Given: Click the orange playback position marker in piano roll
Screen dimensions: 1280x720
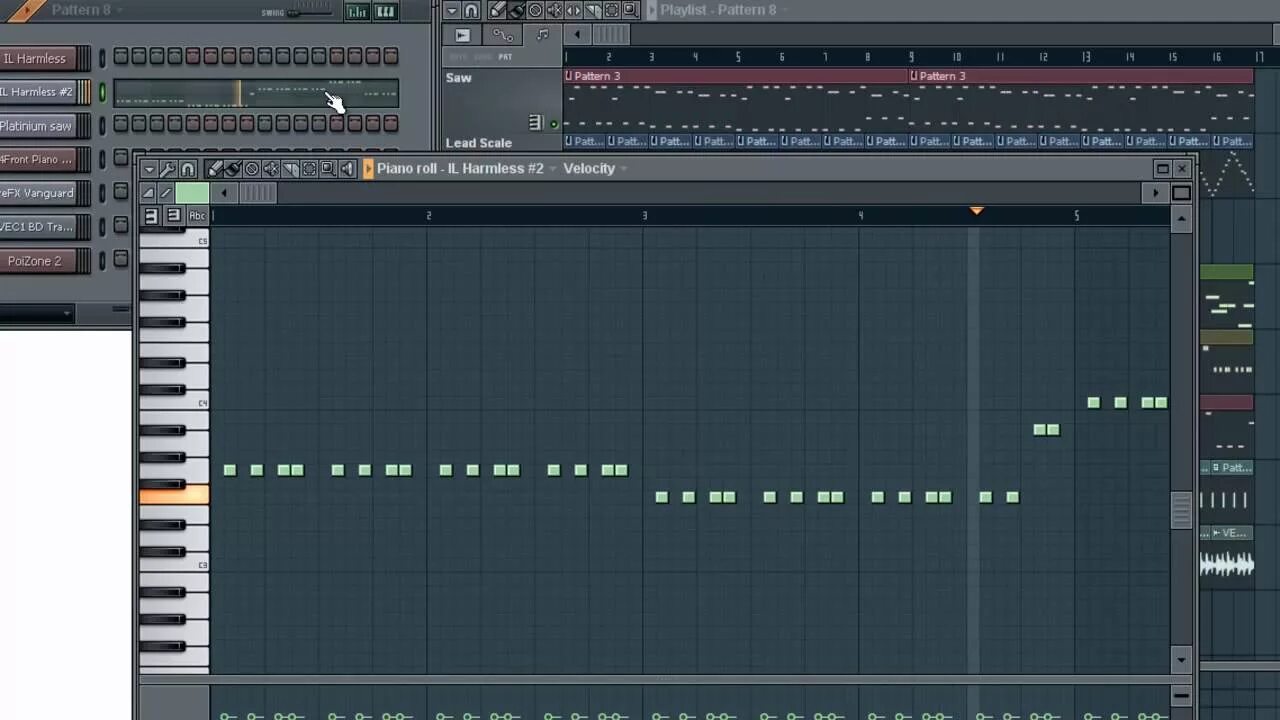Looking at the screenshot, I should click(977, 211).
